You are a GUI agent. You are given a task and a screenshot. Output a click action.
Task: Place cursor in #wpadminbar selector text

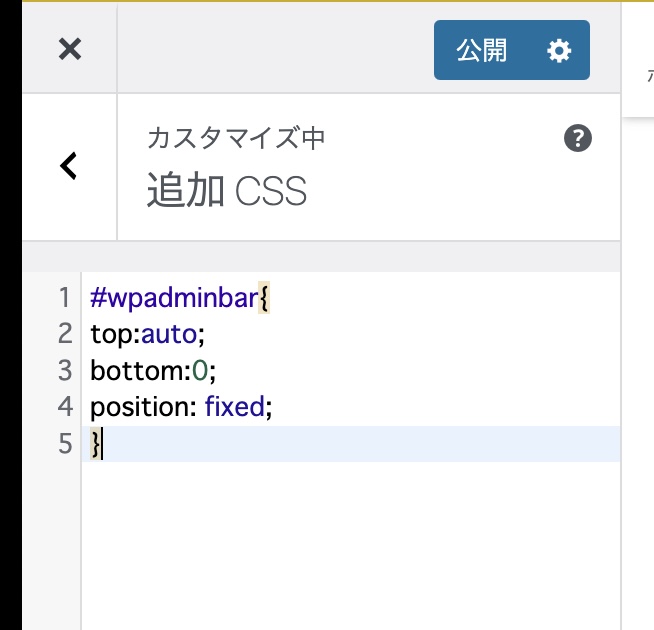point(174,297)
